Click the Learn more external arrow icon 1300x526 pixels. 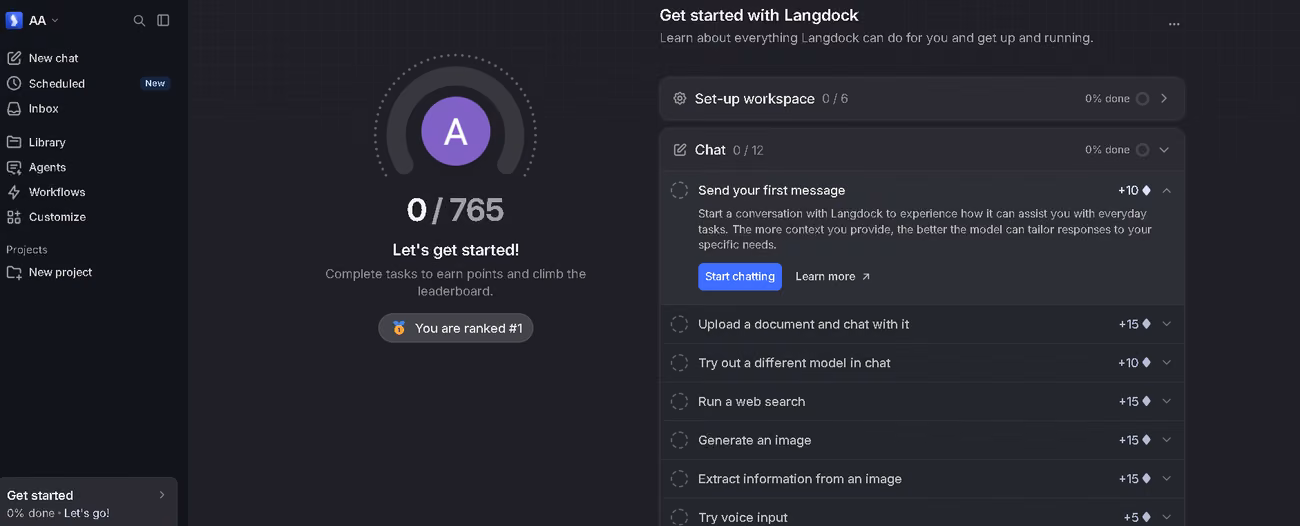[866, 277]
